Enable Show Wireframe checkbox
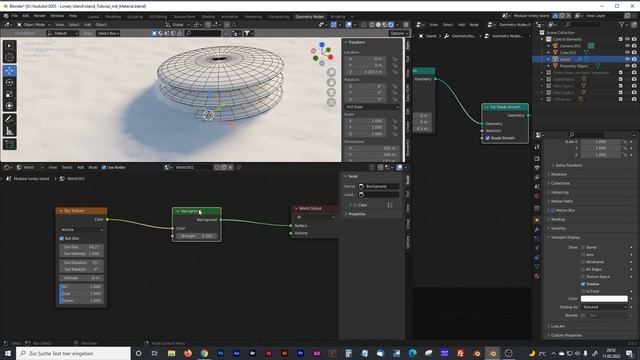This screenshot has height=360, width=640. (x=583, y=262)
